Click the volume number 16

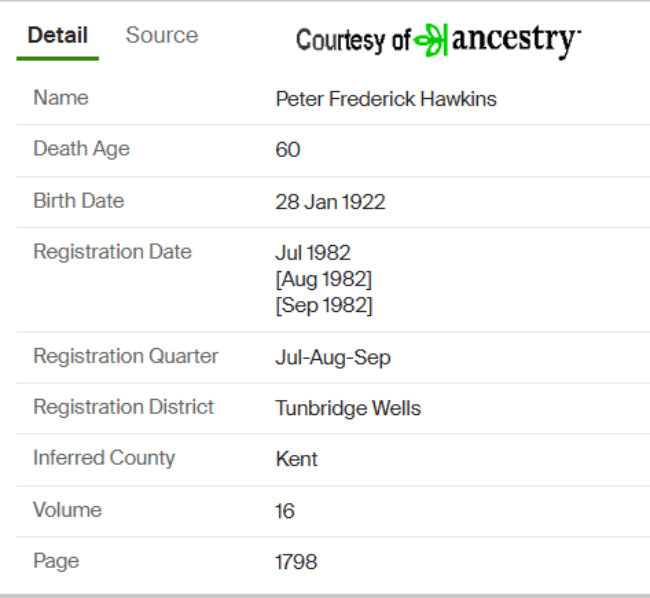point(285,511)
